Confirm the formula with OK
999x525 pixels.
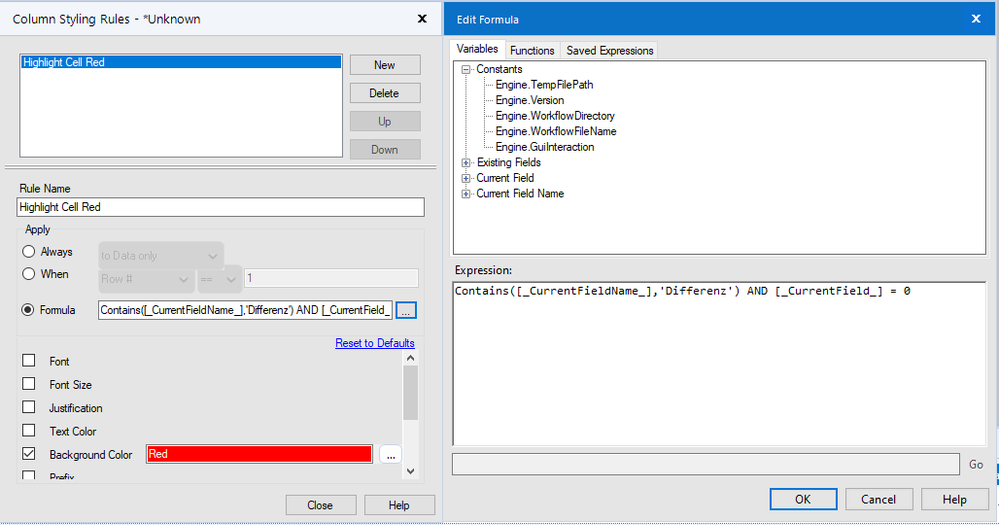point(803,500)
